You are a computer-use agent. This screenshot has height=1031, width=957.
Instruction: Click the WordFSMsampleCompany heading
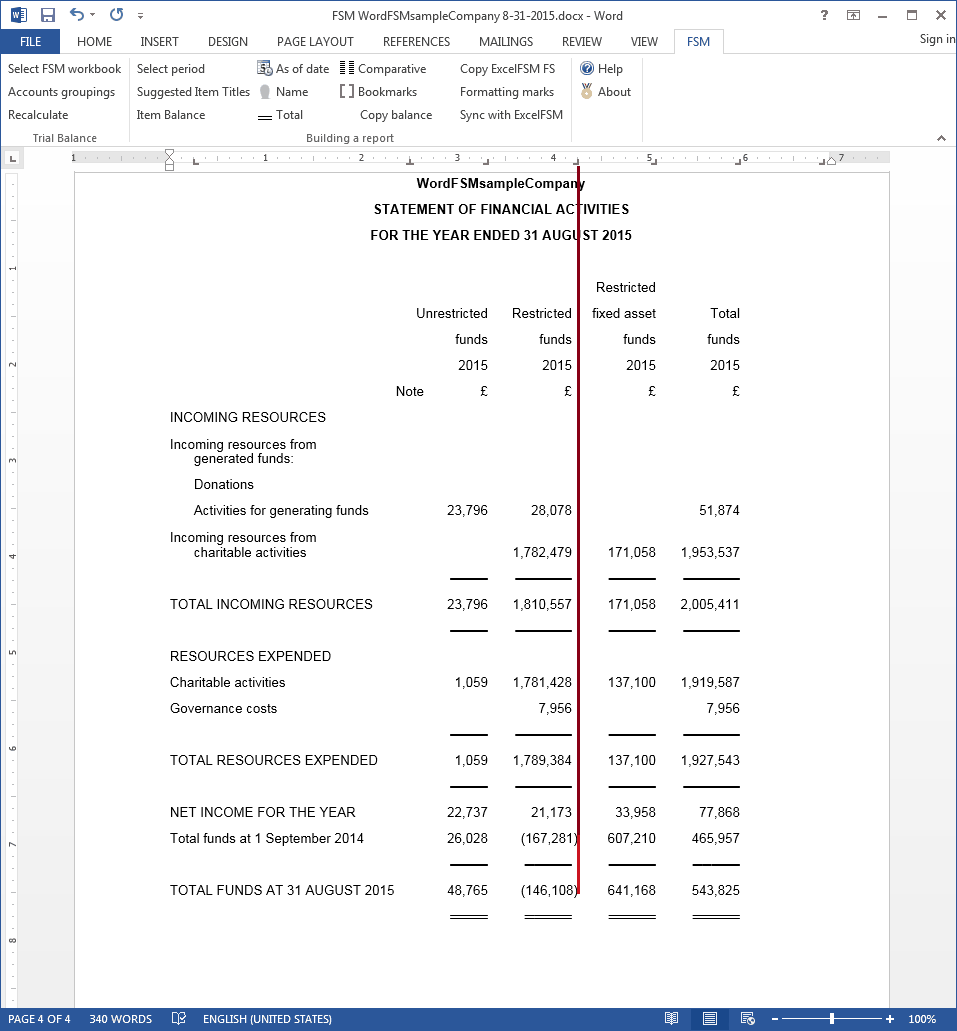501,183
